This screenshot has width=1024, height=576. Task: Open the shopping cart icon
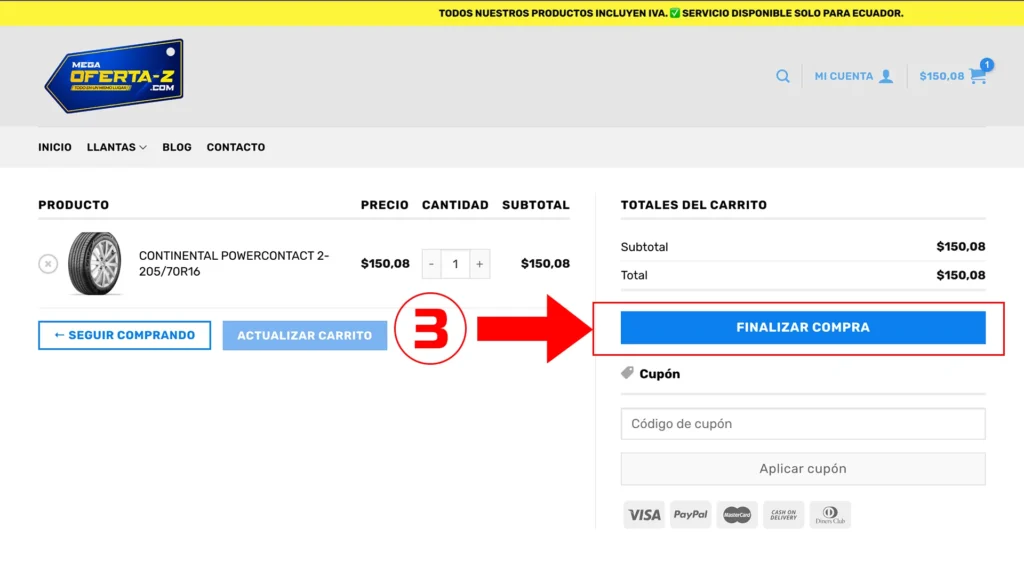click(x=977, y=75)
